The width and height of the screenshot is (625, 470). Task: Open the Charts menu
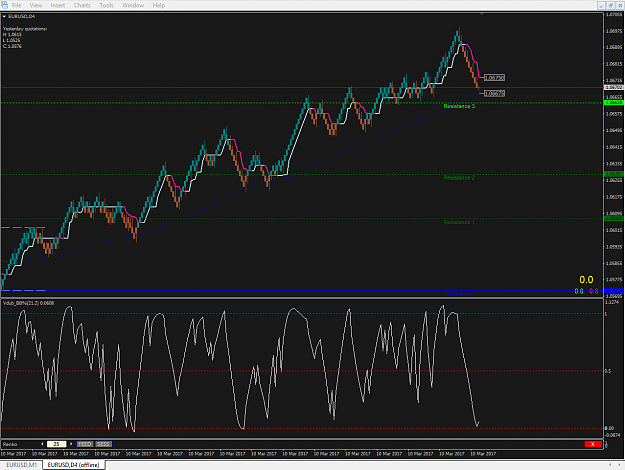82,5
